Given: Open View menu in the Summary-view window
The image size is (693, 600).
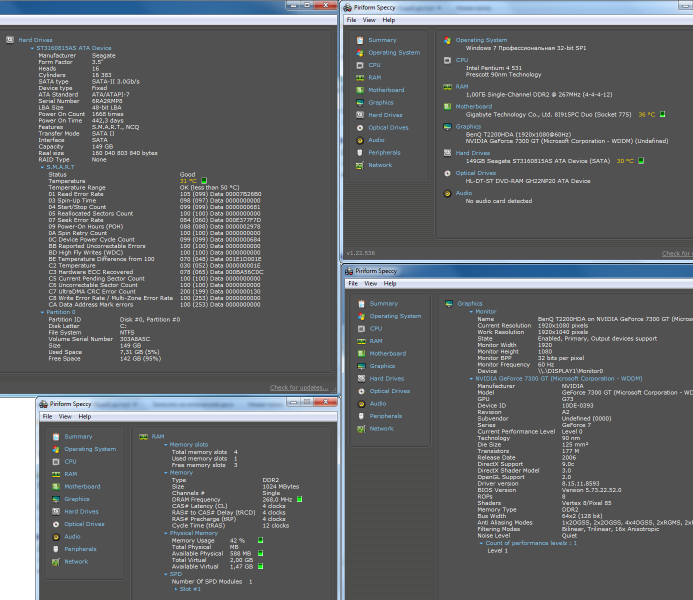Looking at the screenshot, I should pyautogui.click(x=369, y=20).
